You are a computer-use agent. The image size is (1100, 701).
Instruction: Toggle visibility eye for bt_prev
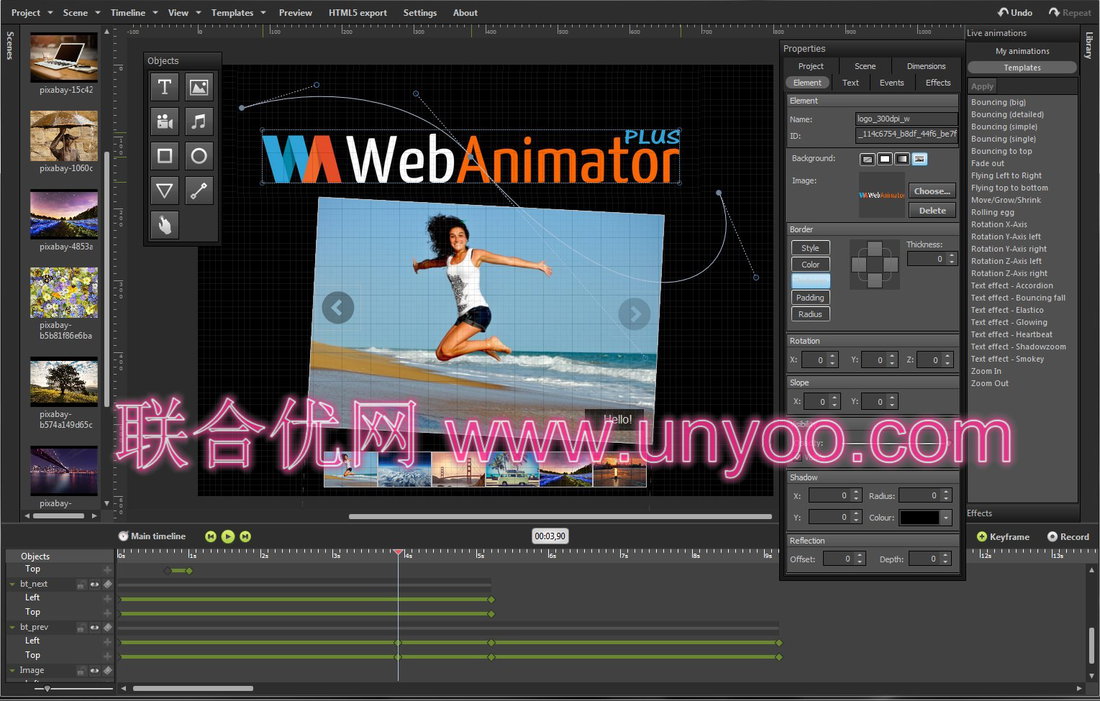point(95,627)
